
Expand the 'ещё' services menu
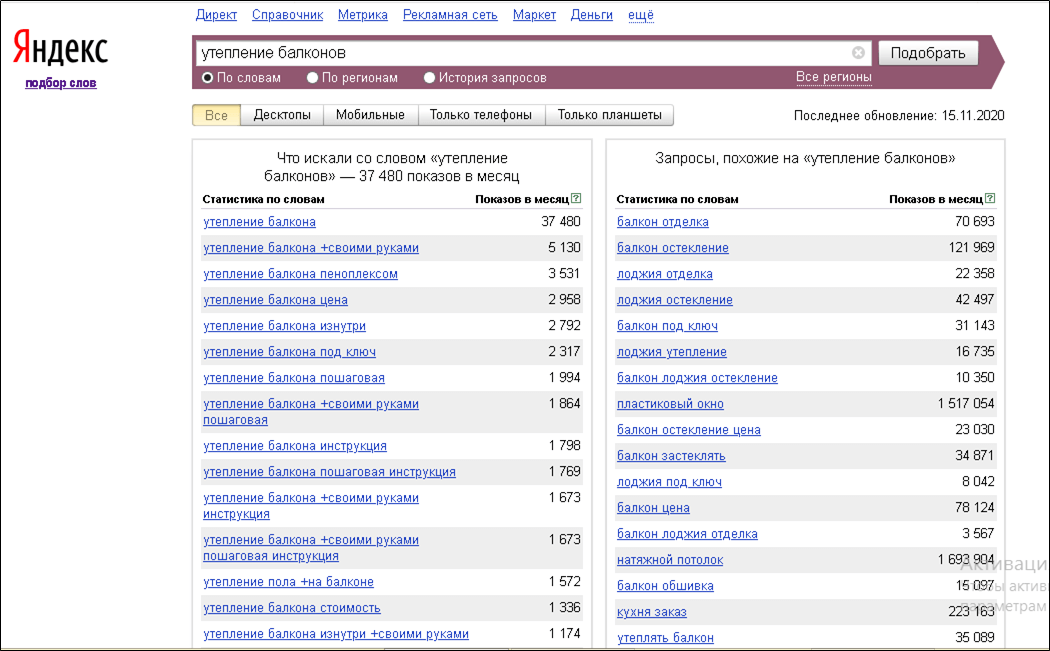coord(641,15)
